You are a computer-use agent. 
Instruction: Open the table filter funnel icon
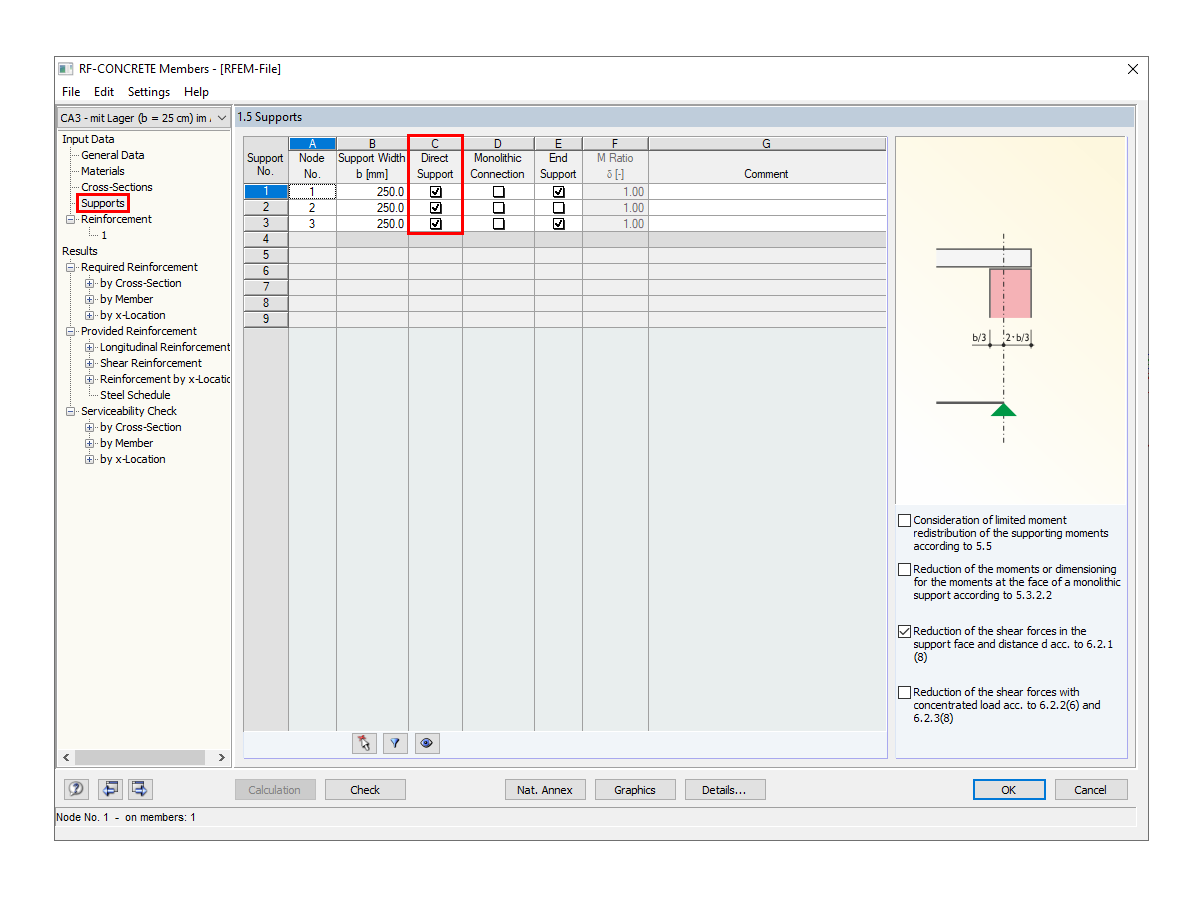395,743
